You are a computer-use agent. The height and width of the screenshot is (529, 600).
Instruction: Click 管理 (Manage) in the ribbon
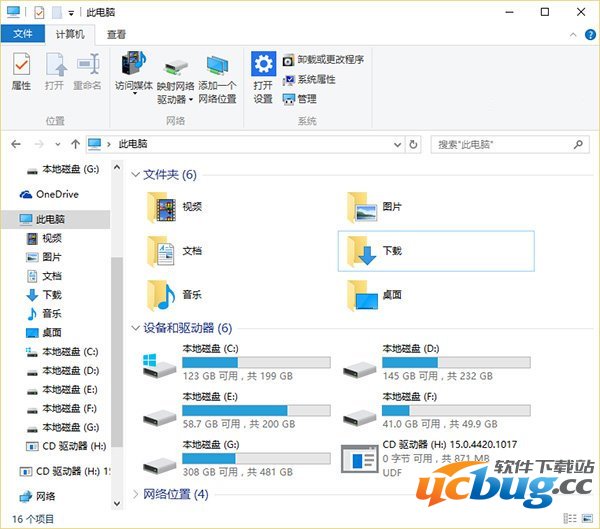point(300,98)
